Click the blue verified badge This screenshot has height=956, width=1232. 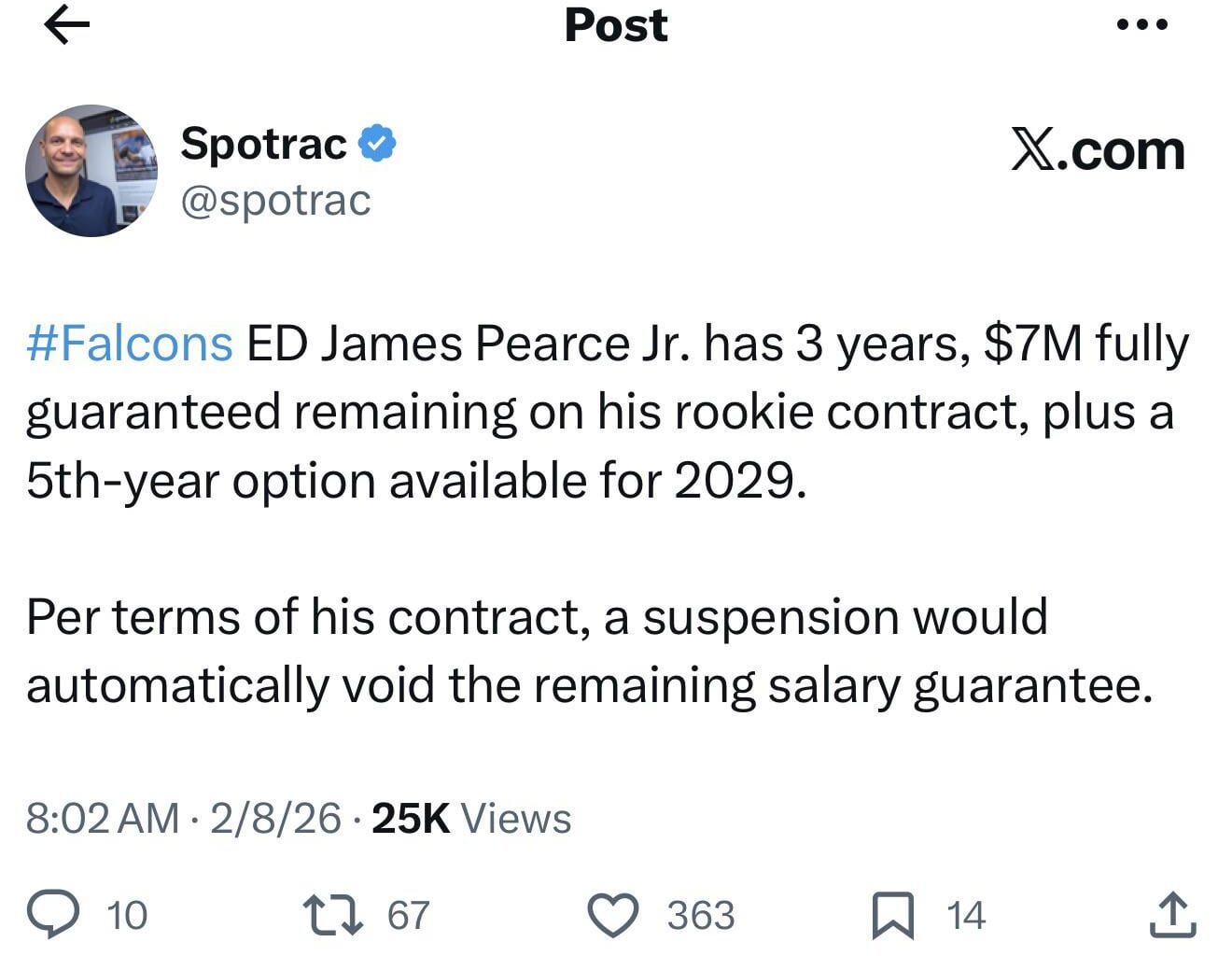(378, 144)
